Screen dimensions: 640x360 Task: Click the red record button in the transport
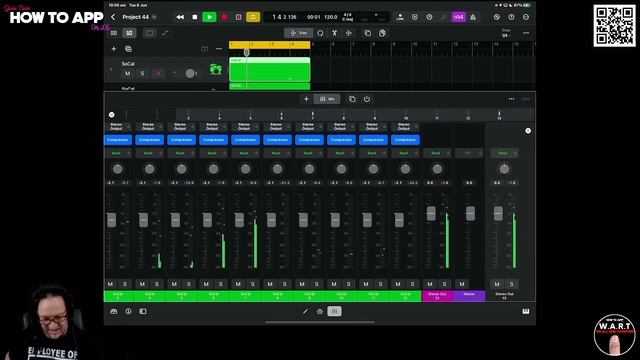tap(224, 17)
